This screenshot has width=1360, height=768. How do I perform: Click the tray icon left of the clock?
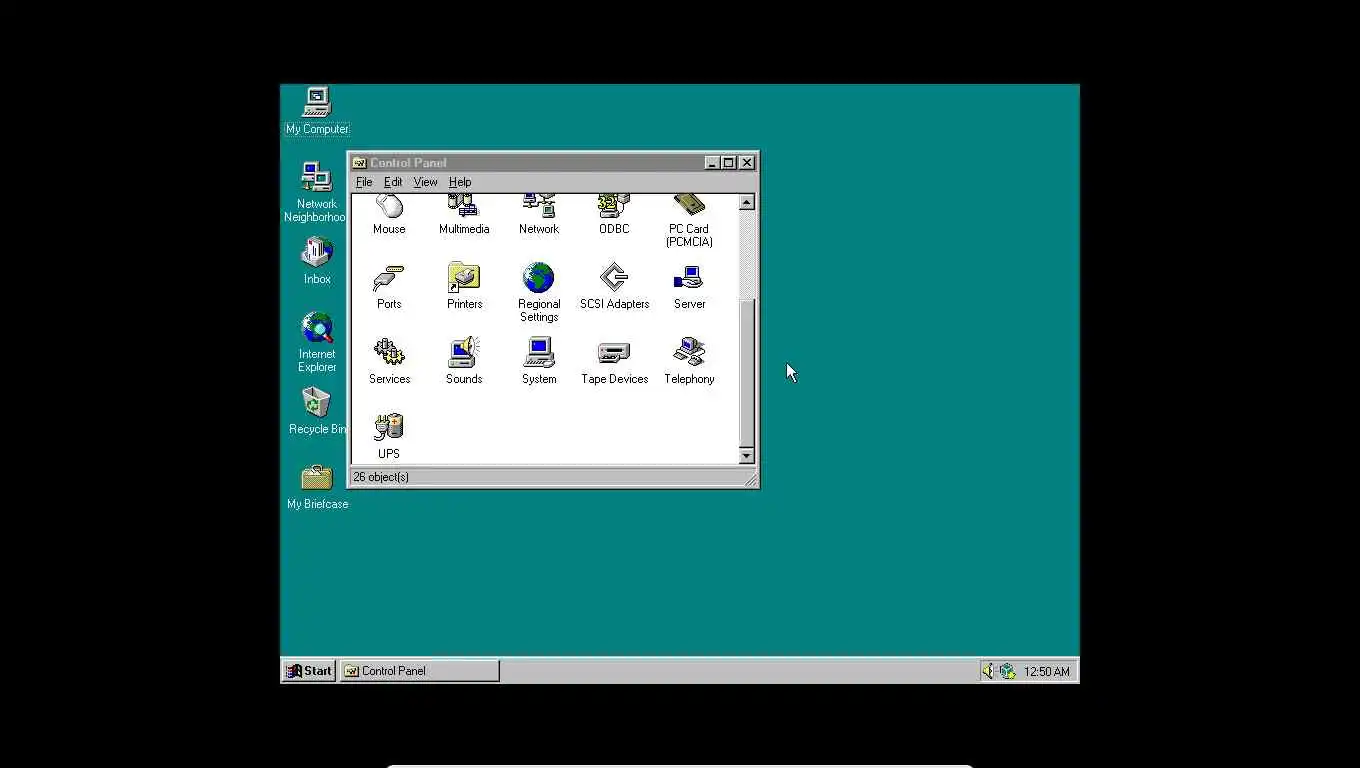click(x=1007, y=671)
